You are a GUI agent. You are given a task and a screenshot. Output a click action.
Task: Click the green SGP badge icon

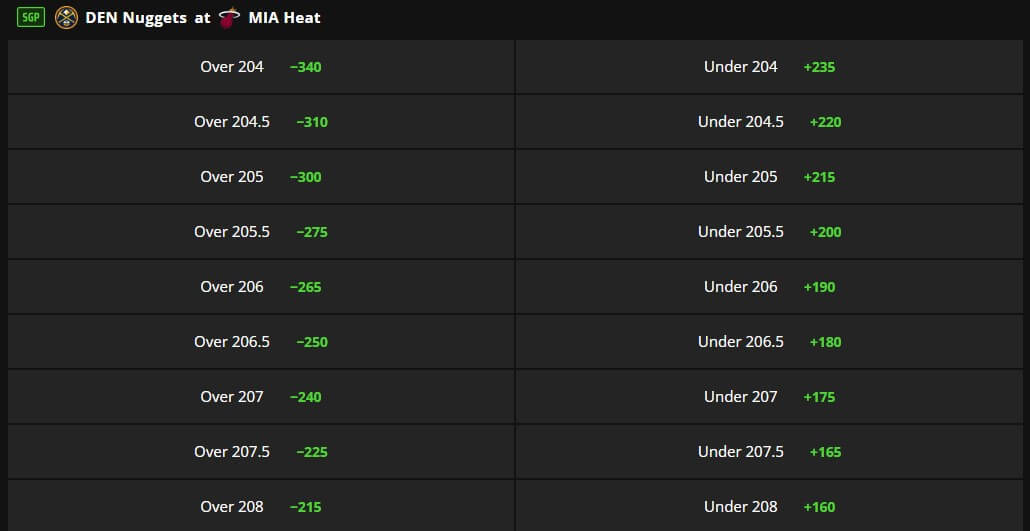pyautogui.click(x=31, y=18)
